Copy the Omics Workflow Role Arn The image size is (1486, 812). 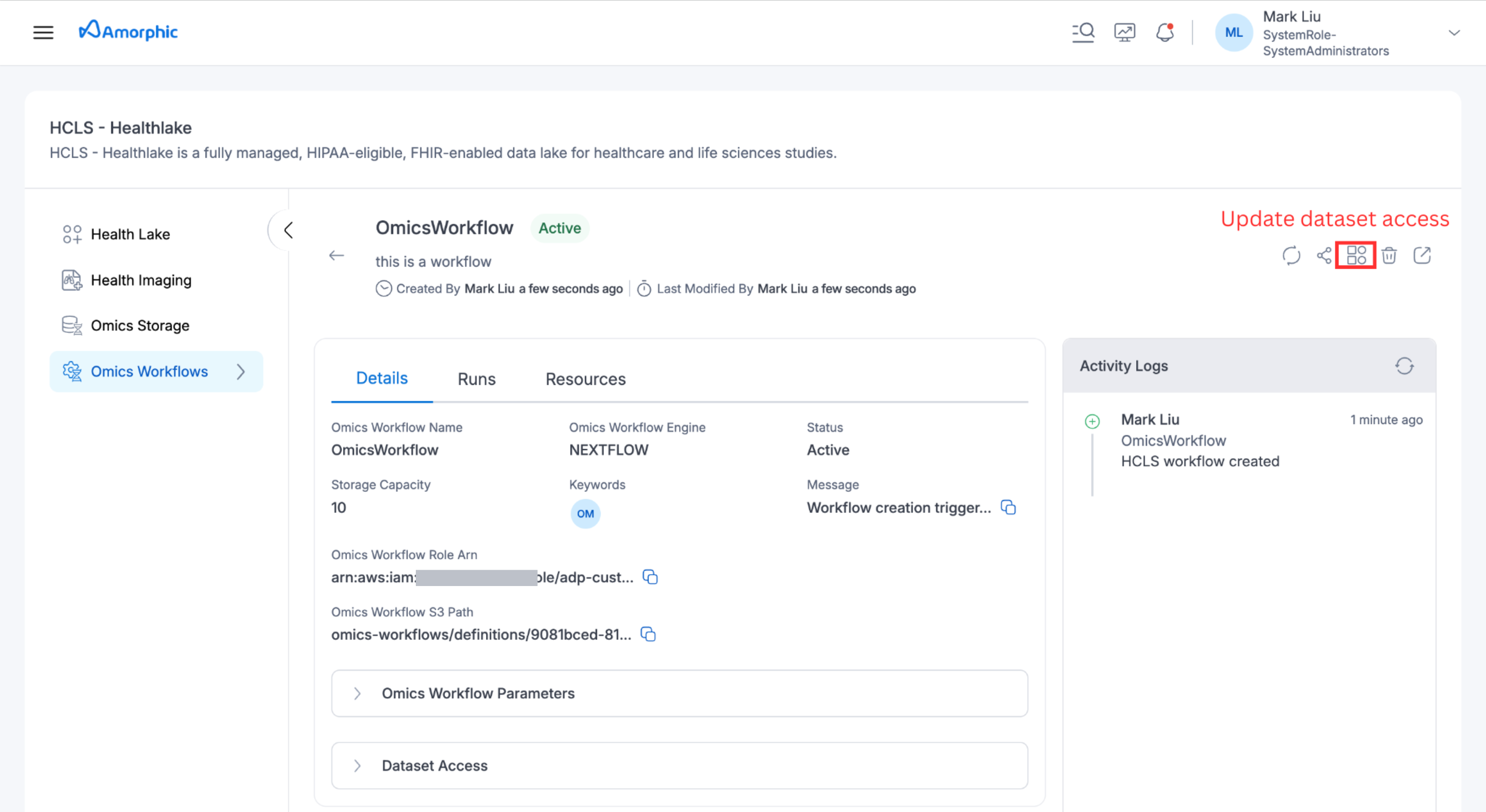coord(650,577)
